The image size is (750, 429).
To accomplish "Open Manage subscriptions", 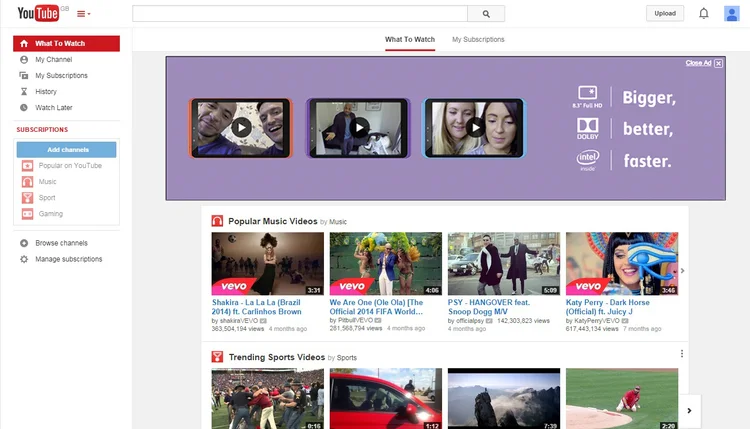I will click(x=68, y=259).
